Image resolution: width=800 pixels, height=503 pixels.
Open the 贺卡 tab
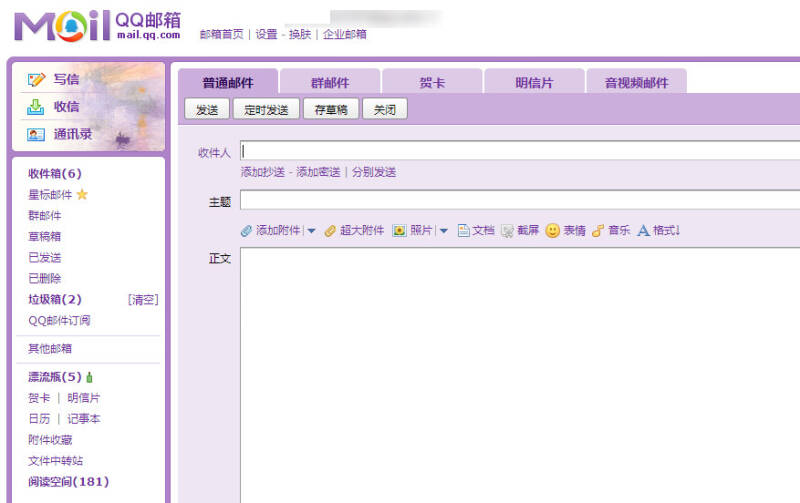[432, 82]
